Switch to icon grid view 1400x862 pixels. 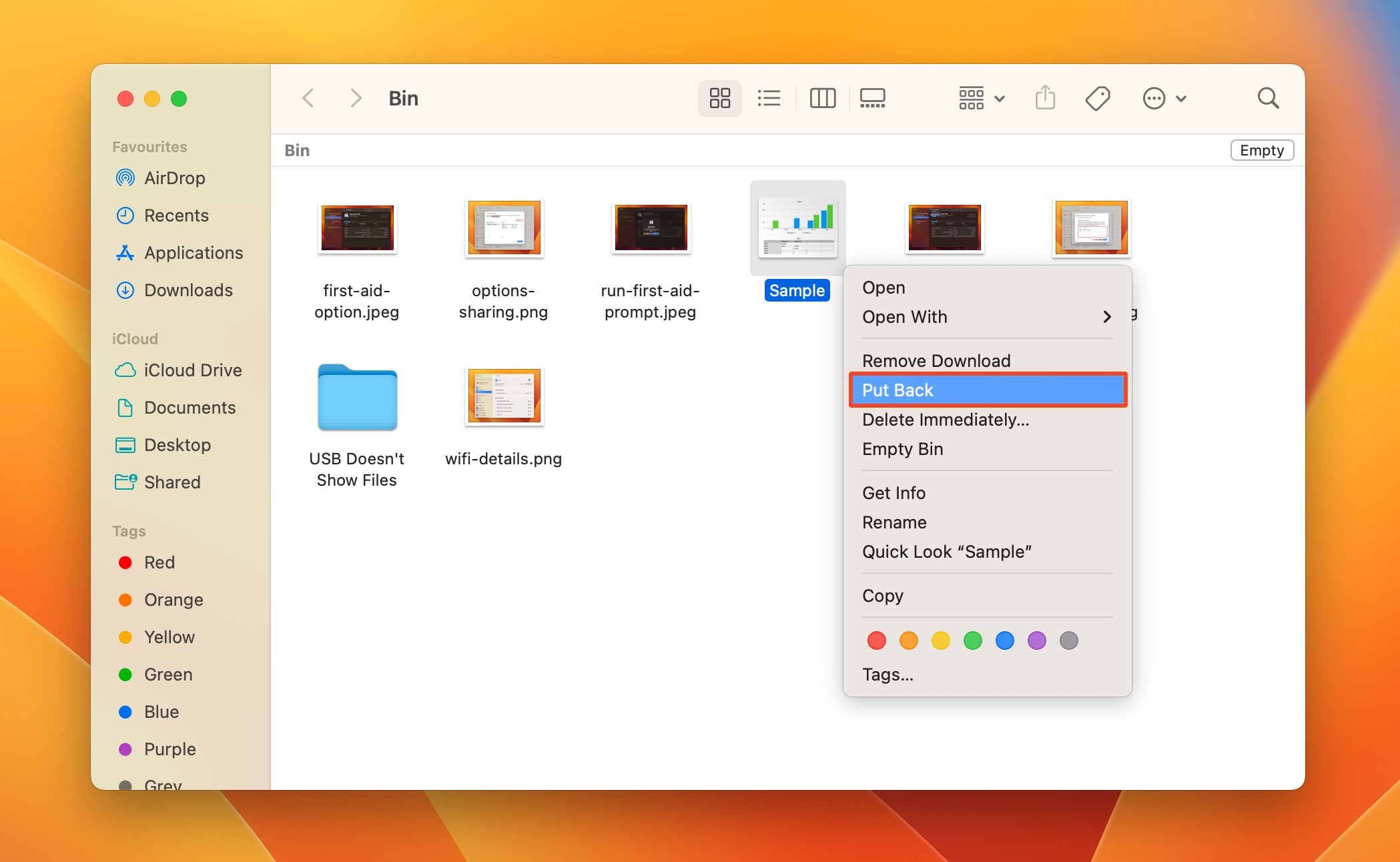(719, 99)
